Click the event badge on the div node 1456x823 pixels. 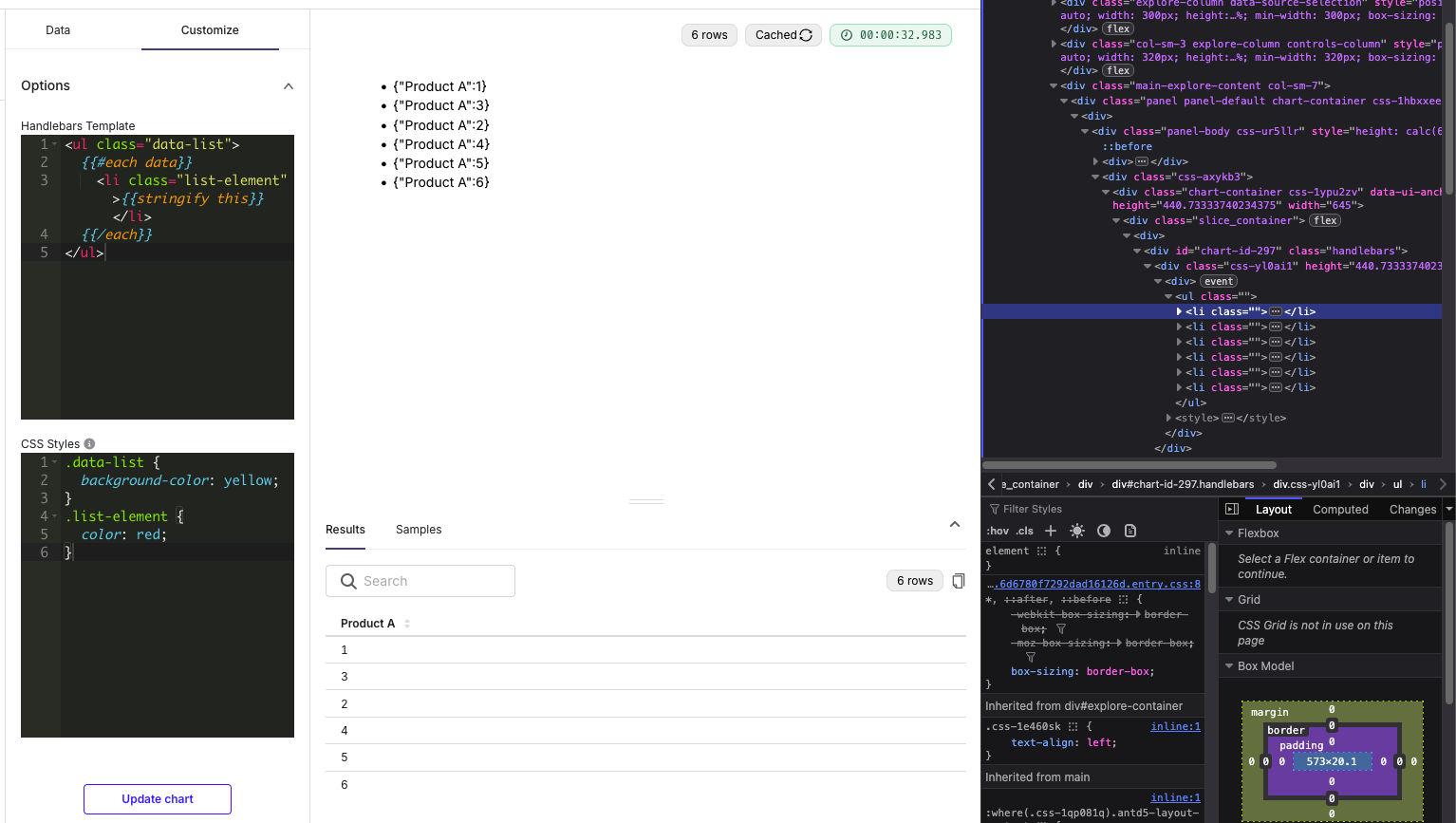1219,281
